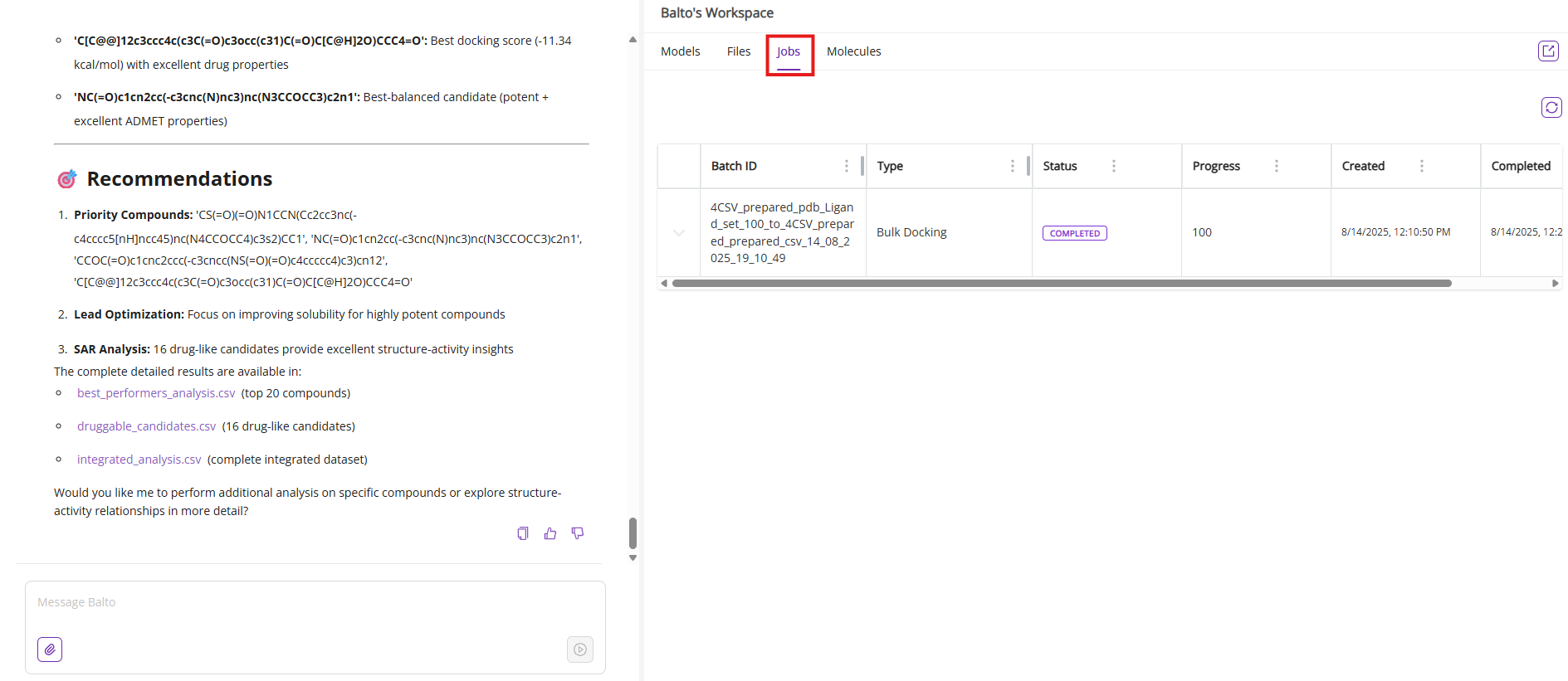Open Batch ID column menu

tap(846, 166)
